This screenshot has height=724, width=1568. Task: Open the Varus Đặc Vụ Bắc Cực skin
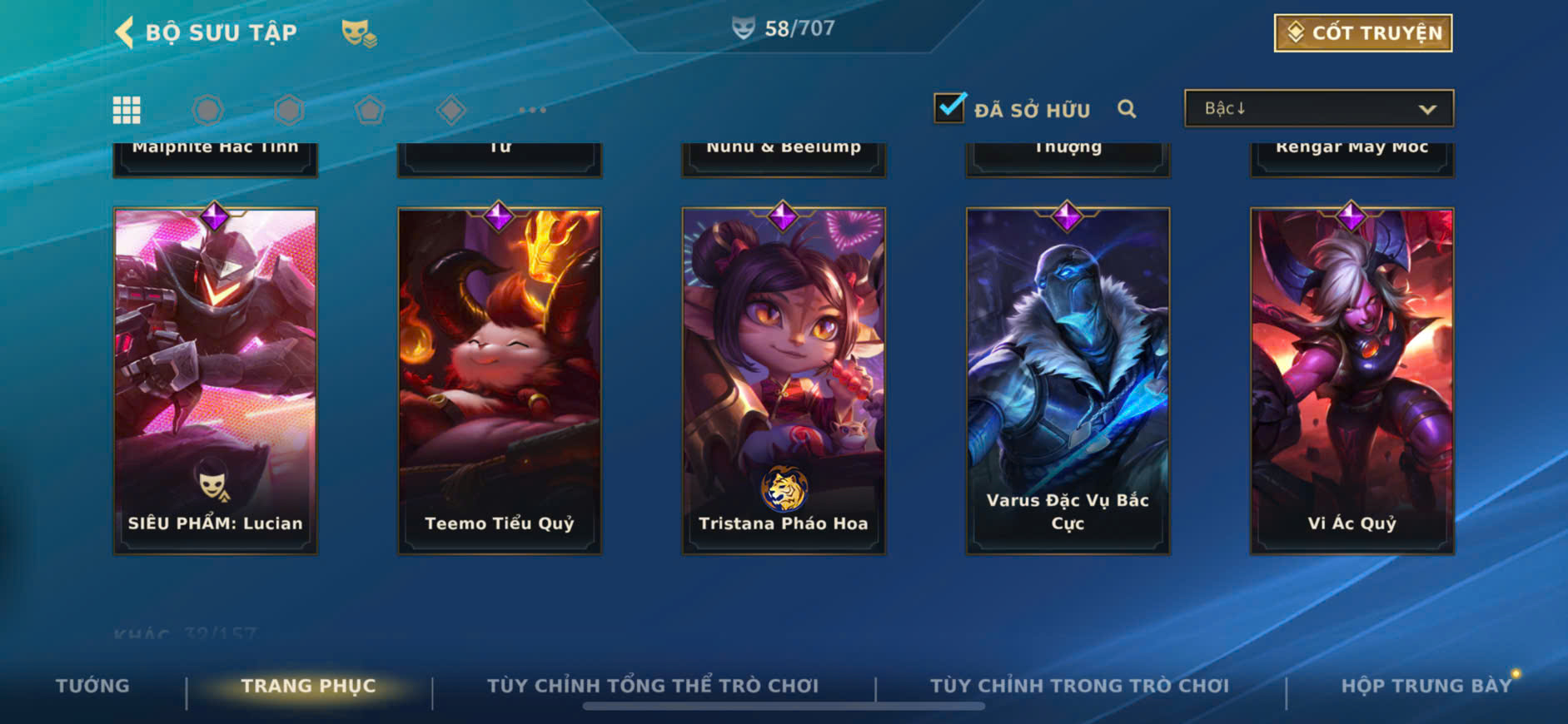(x=1068, y=381)
